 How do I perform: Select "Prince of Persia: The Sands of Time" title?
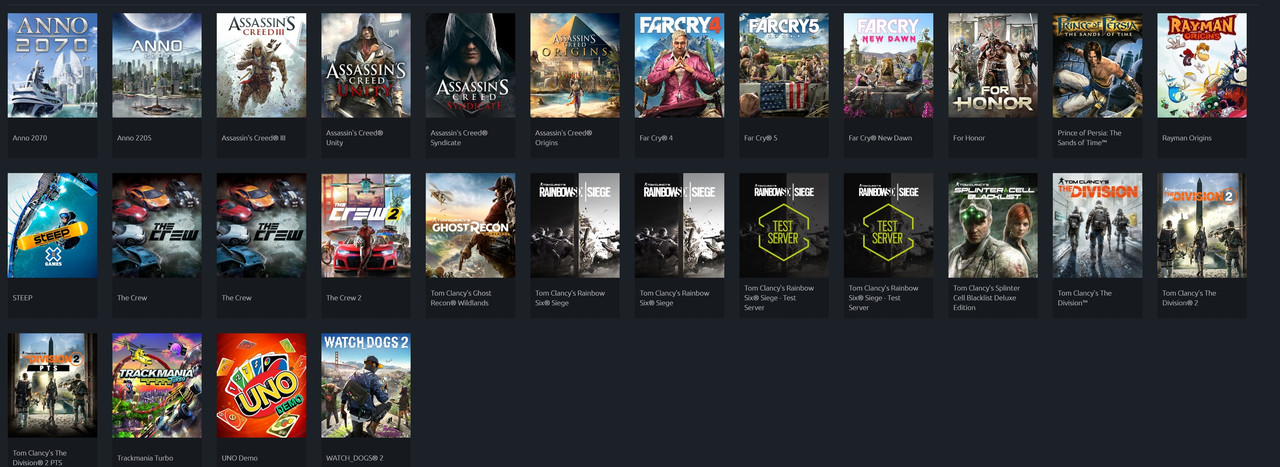1090,138
